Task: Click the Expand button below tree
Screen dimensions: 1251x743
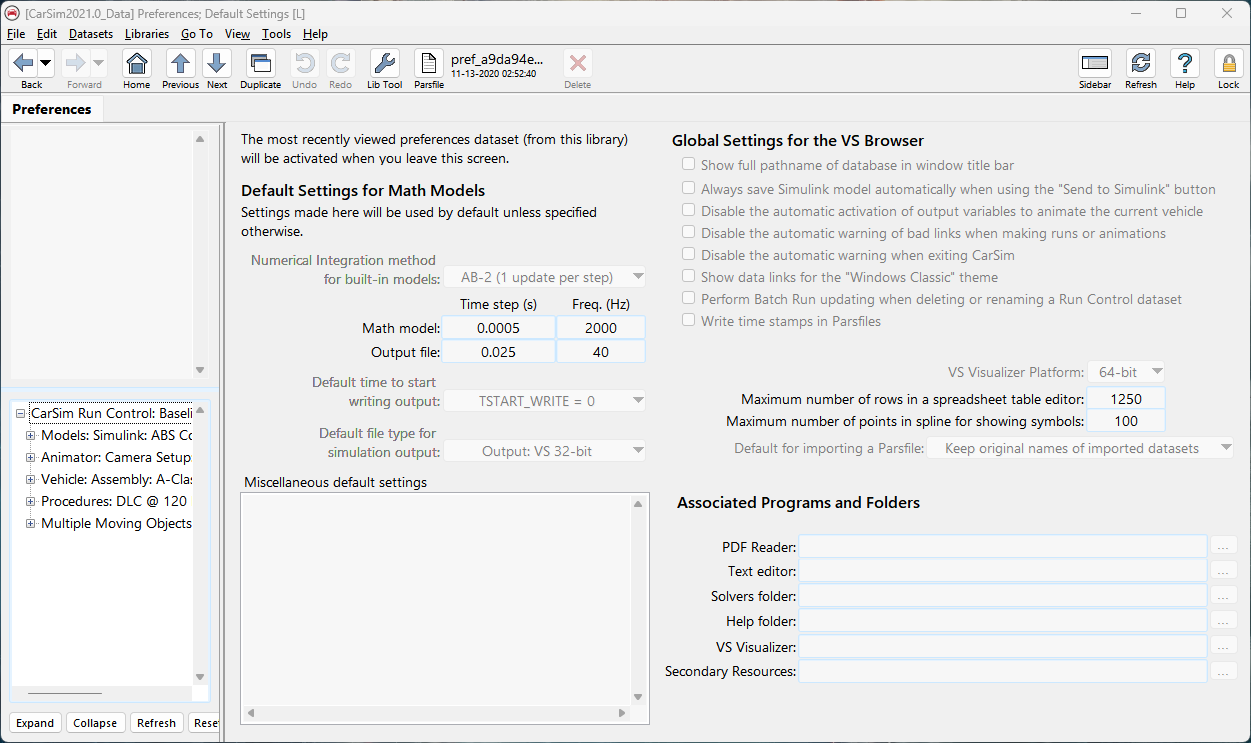Action: point(35,723)
